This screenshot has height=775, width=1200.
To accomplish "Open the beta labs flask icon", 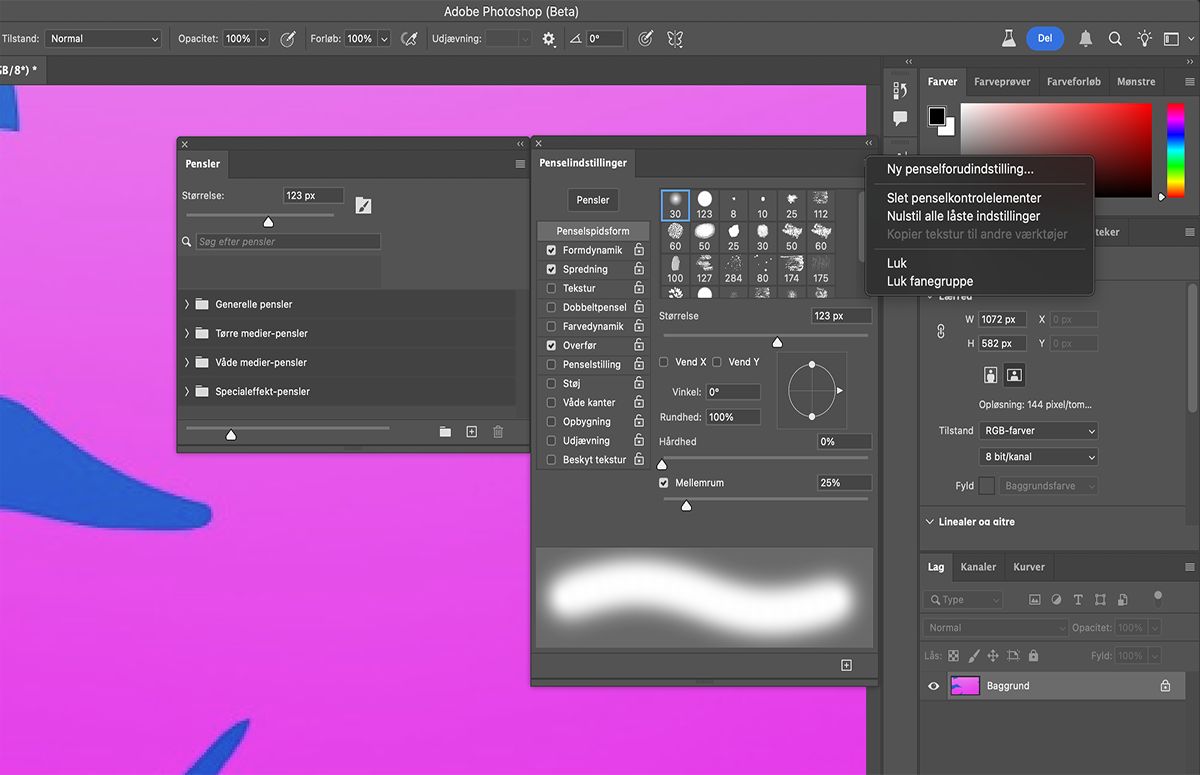I will click(x=1010, y=39).
